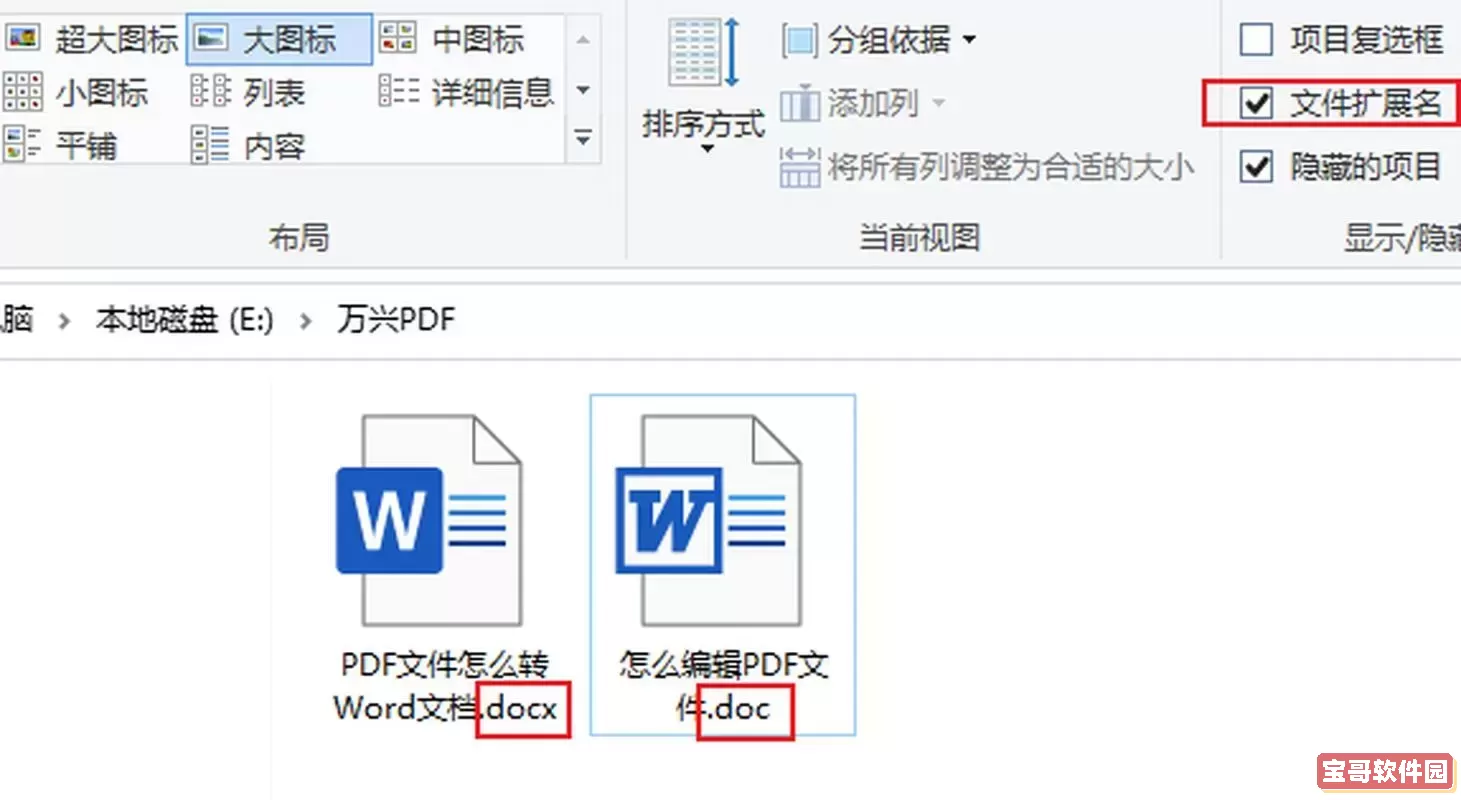Choose the 大图标 layout option

coord(279,40)
